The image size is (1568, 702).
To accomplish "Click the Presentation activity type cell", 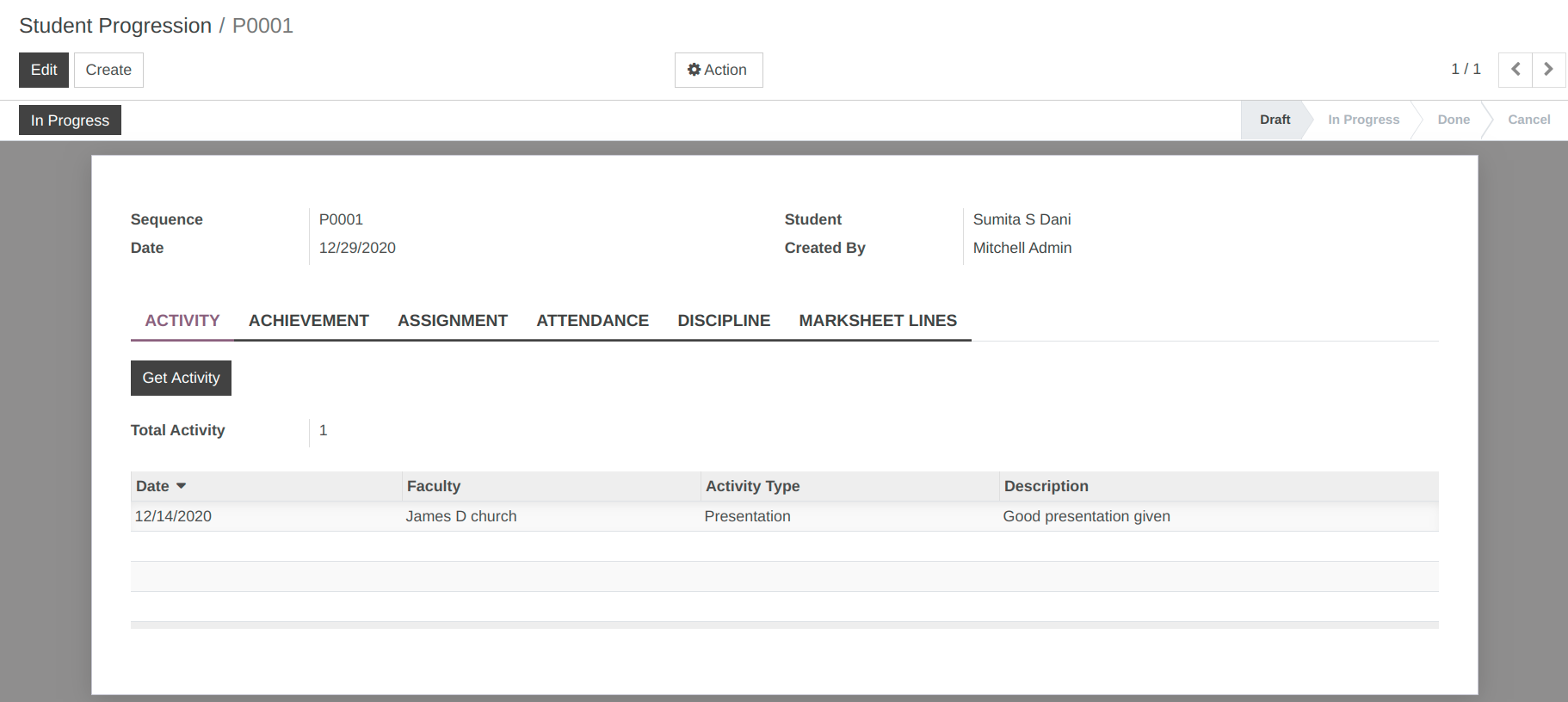I will (747, 516).
